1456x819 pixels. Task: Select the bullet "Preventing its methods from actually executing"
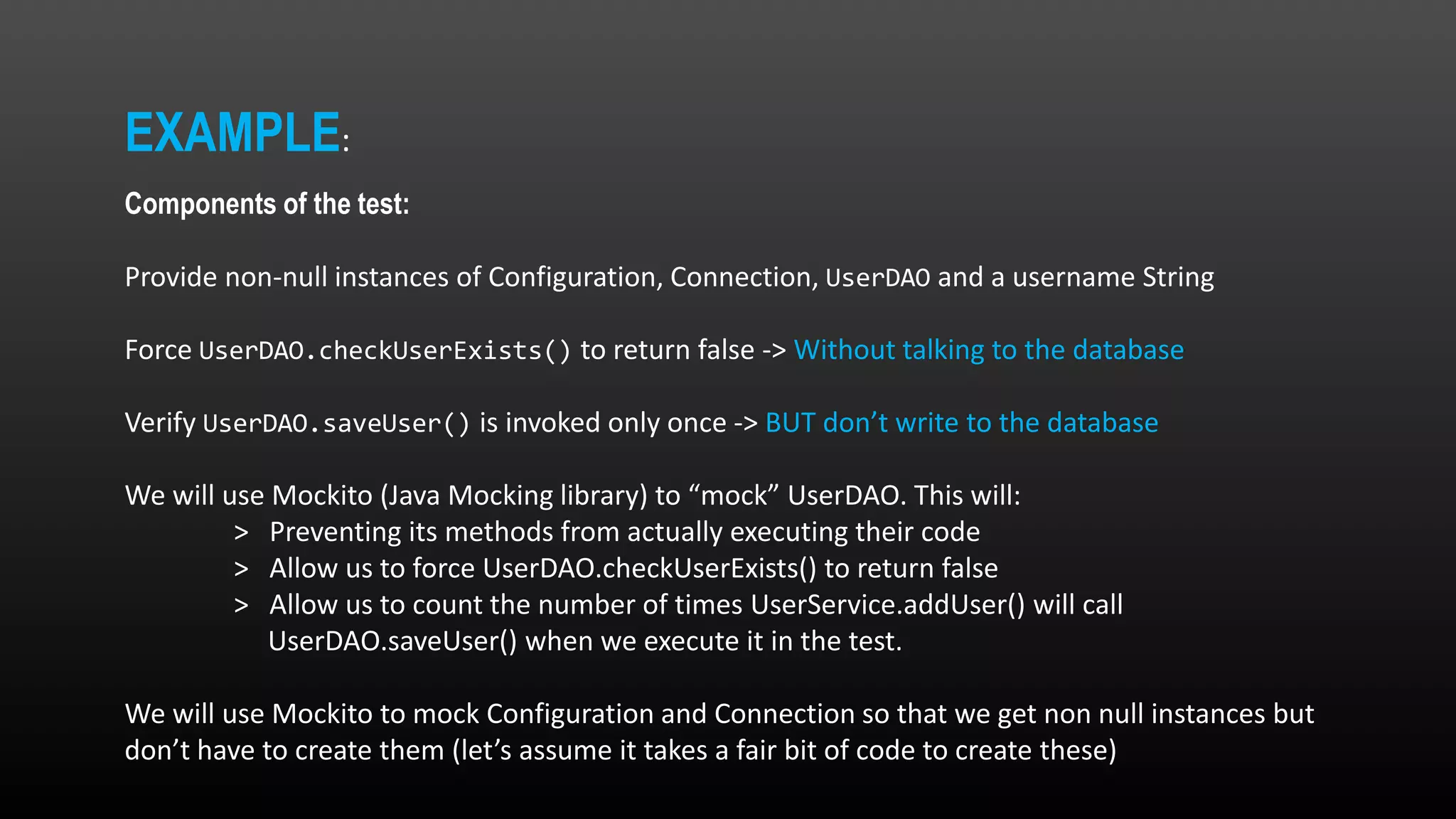[624, 532]
